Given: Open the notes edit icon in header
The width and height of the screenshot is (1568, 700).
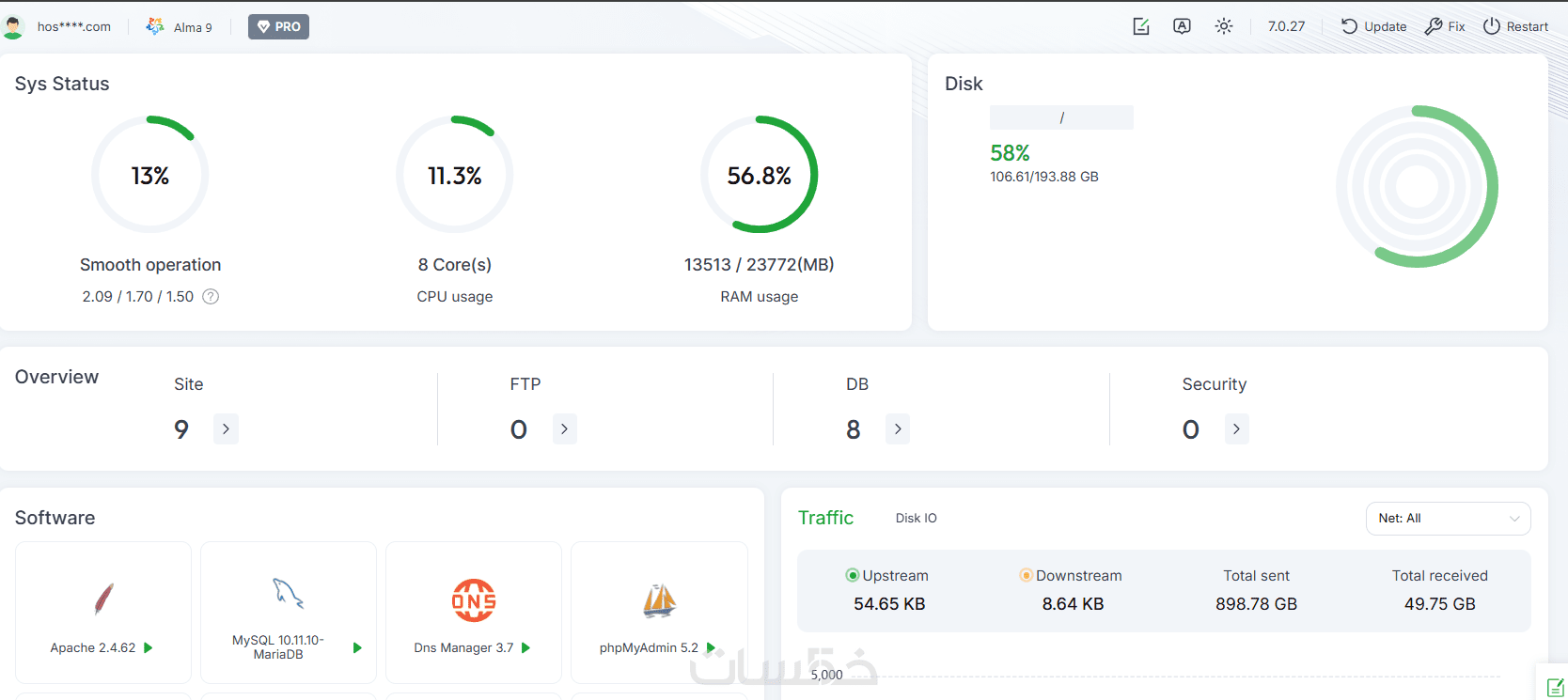Looking at the screenshot, I should click(x=1141, y=26).
